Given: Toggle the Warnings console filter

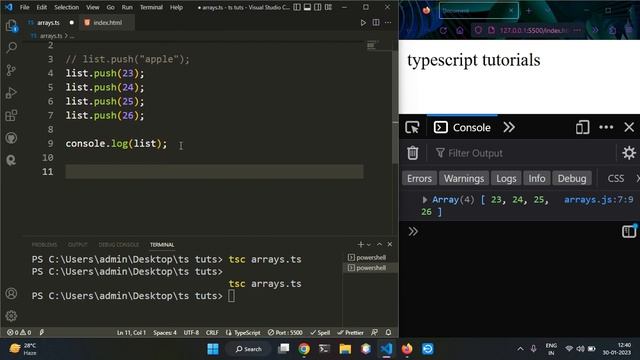Looking at the screenshot, I should [464, 178].
